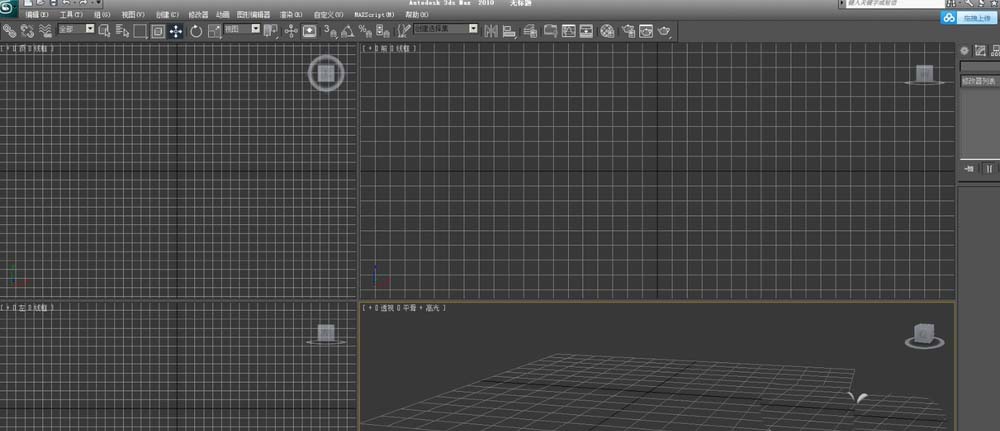Click the Mirror tool icon
The height and width of the screenshot is (431, 1000).
(491, 31)
